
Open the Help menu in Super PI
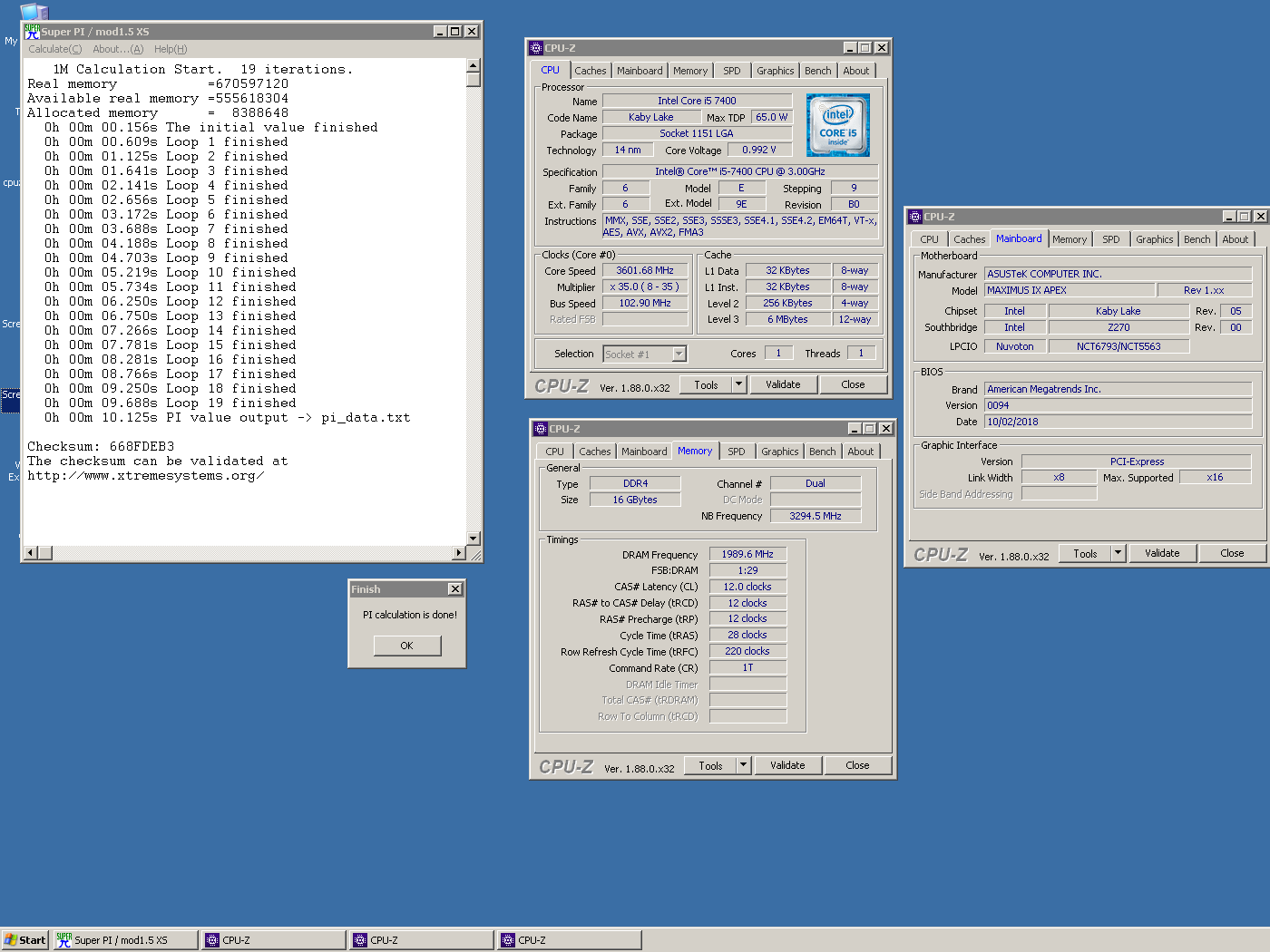pyautogui.click(x=171, y=49)
